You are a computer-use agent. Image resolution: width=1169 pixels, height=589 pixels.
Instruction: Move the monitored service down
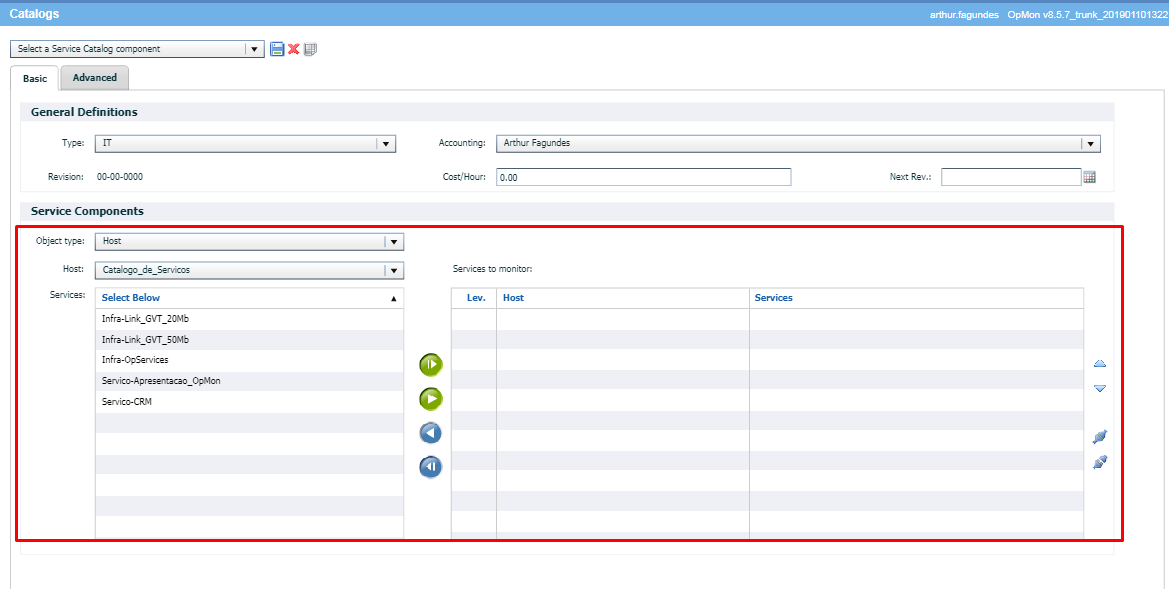[x=1100, y=388]
